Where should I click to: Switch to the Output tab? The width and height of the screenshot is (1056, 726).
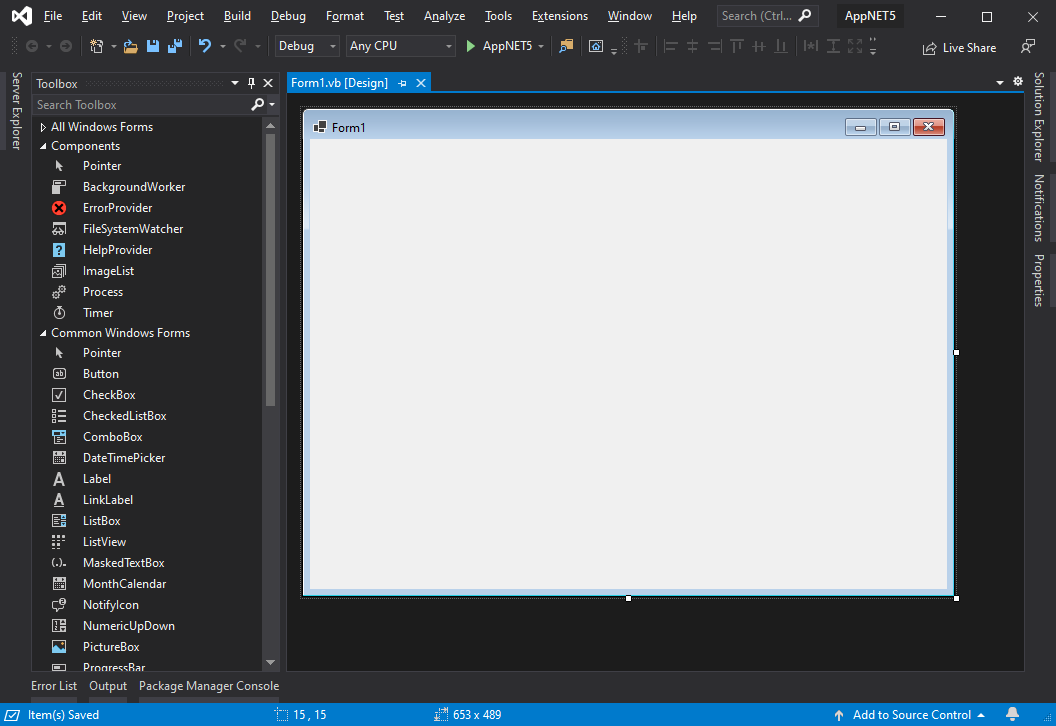point(108,686)
